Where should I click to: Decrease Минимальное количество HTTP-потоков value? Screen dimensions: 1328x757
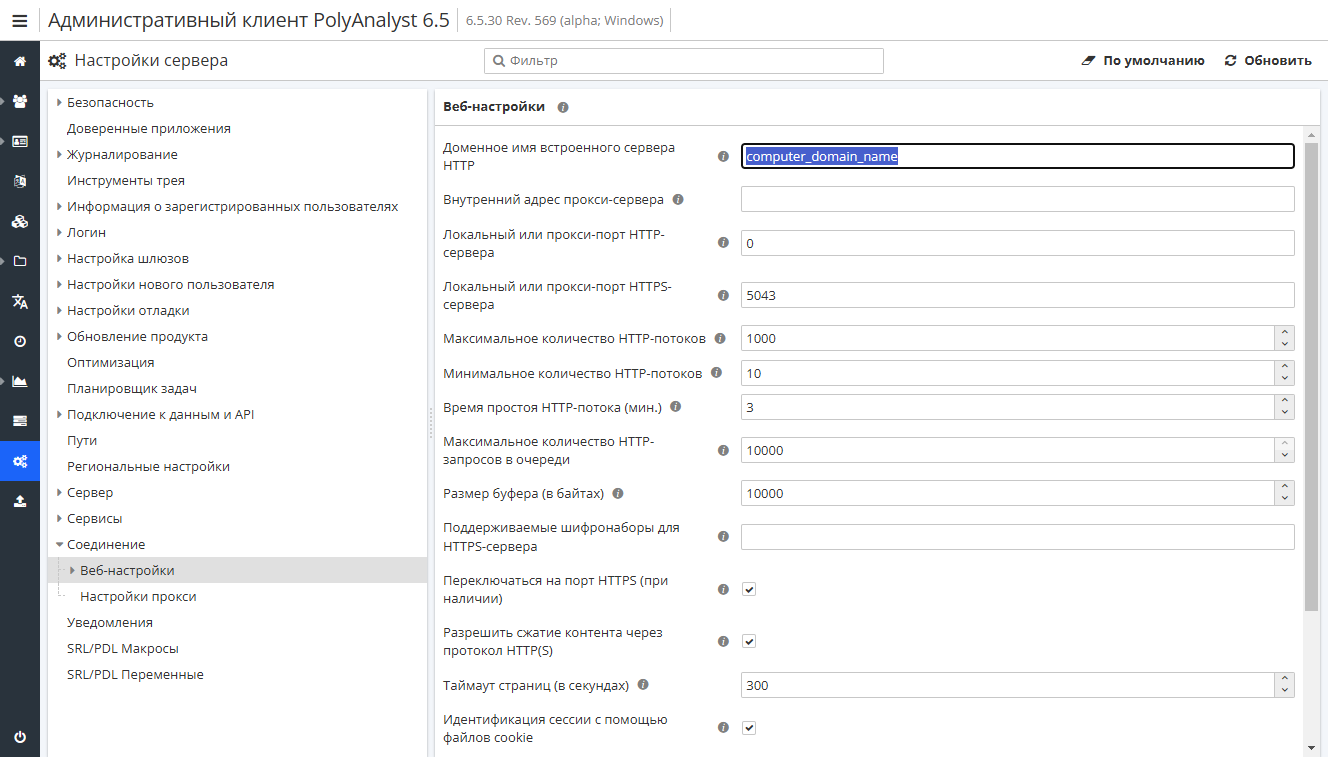tap(1285, 379)
